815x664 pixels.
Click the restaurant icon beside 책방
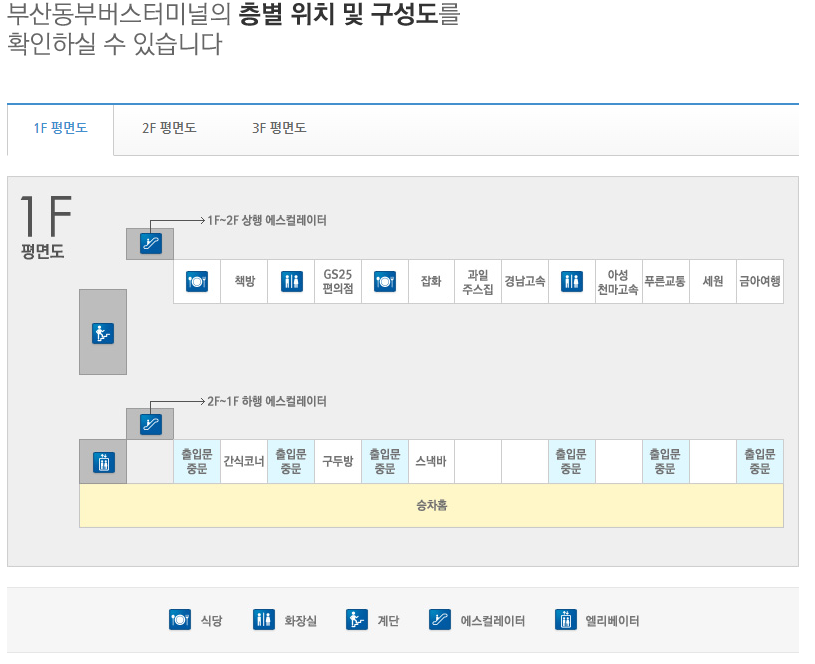pyautogui.click(x=196, y=281)
